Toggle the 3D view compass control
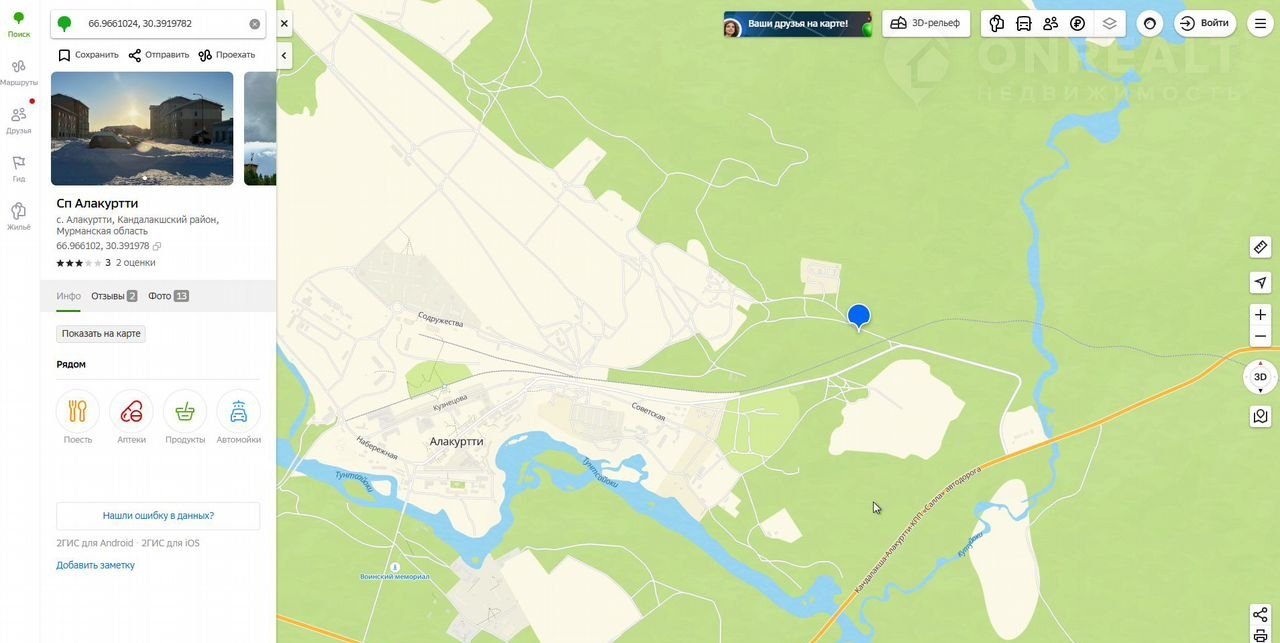Image resolution: width=1280 pixels, height=643 pixels. click(x=1260, y=377)
